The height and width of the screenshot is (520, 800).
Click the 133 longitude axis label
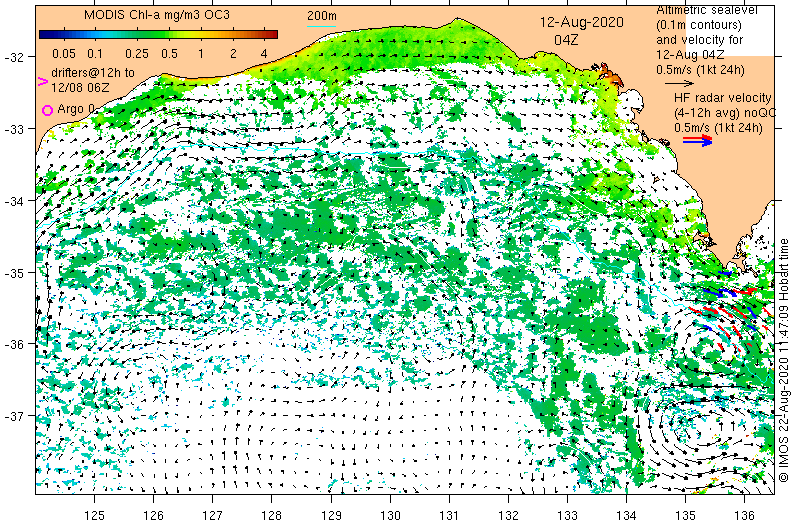[567, 514]
